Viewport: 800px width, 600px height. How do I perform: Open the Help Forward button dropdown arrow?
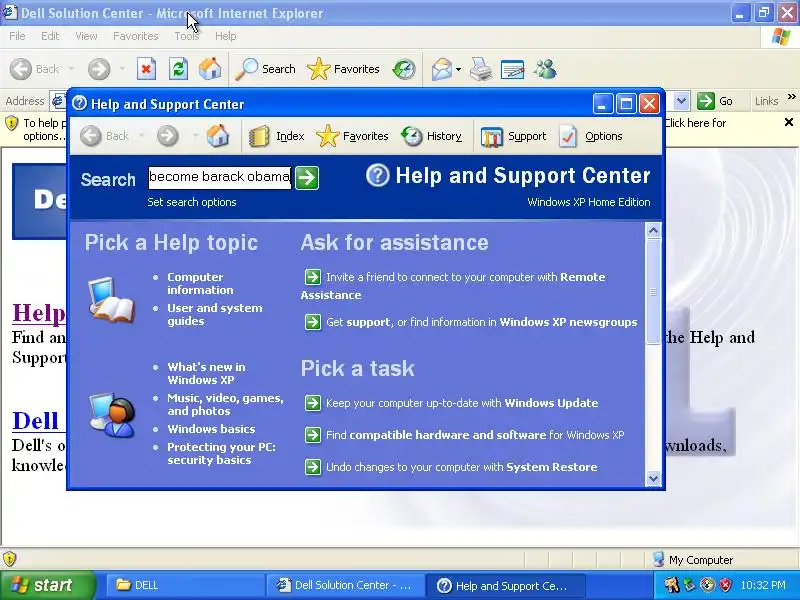(x=195, y=136)
